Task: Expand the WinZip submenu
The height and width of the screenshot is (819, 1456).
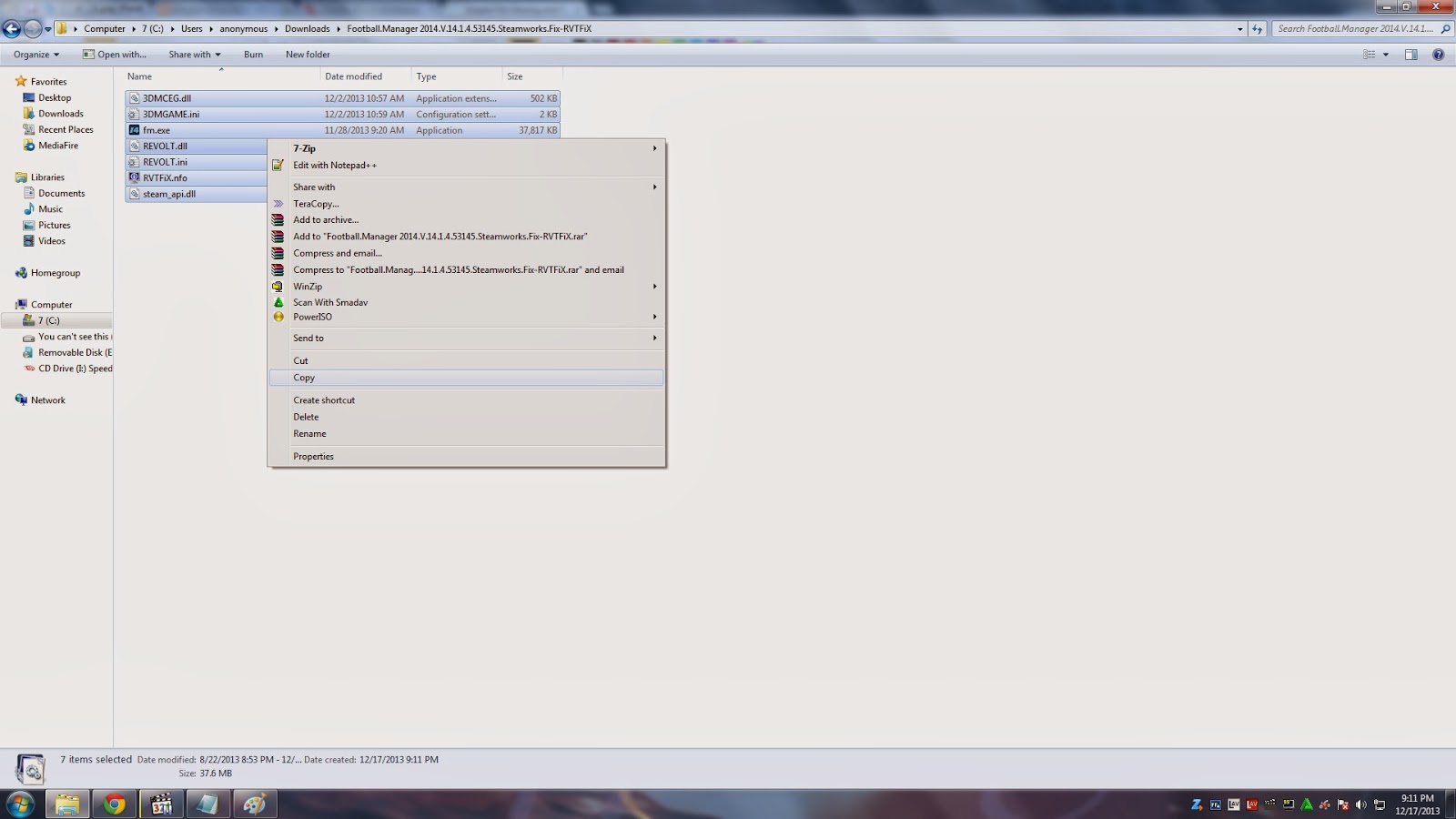Action: (654, 287)
